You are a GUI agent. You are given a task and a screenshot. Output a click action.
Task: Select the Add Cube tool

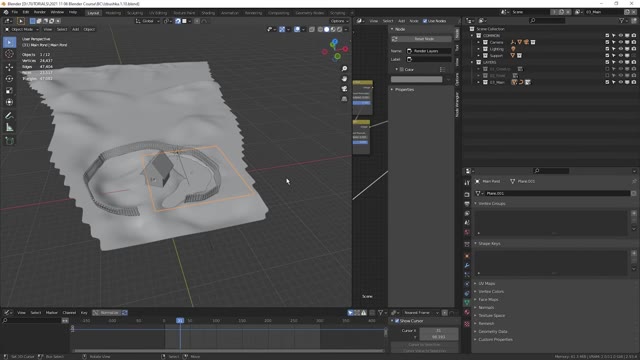point(9,141)
